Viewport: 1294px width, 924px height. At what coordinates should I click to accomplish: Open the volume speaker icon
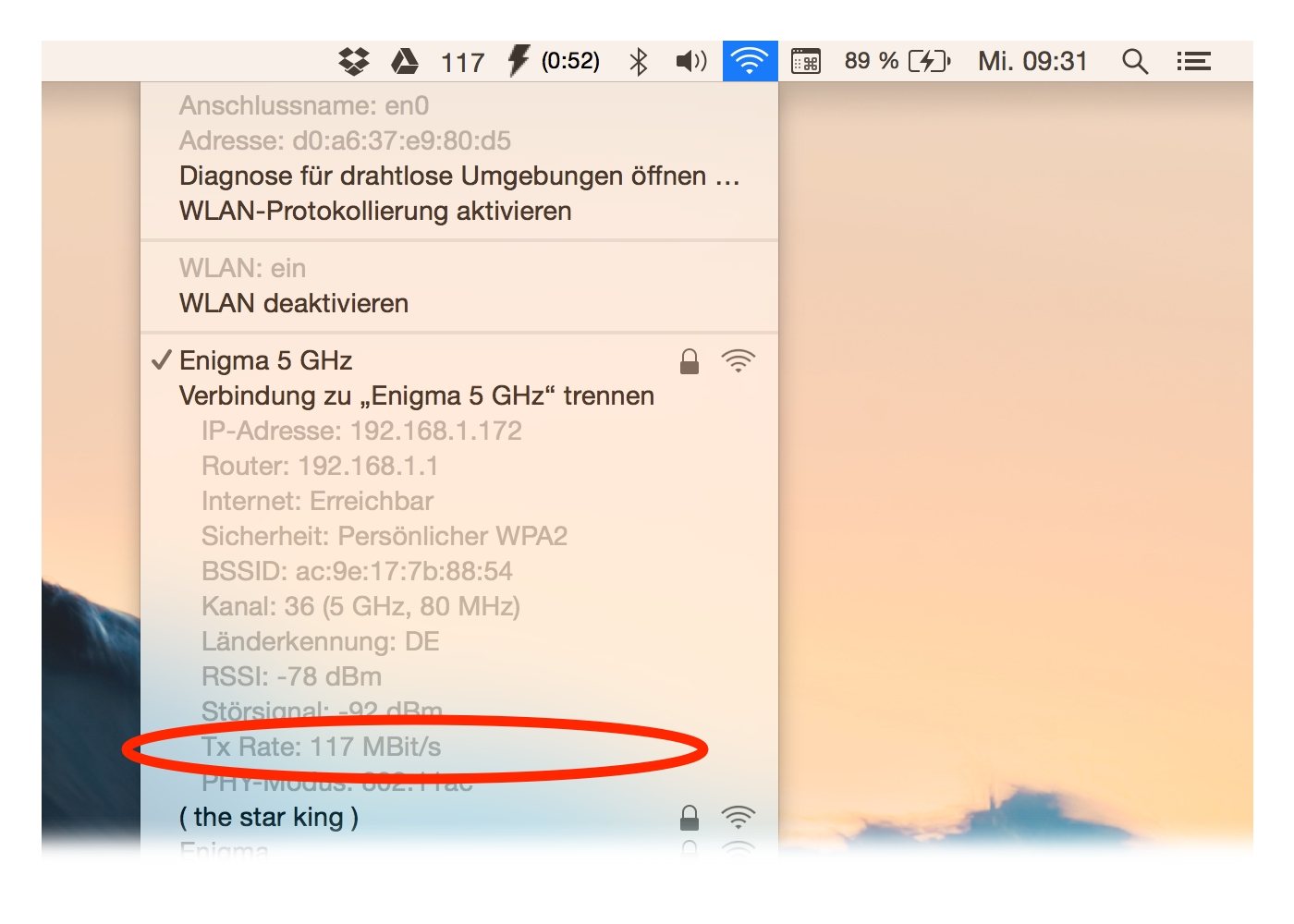click(690, 61)
